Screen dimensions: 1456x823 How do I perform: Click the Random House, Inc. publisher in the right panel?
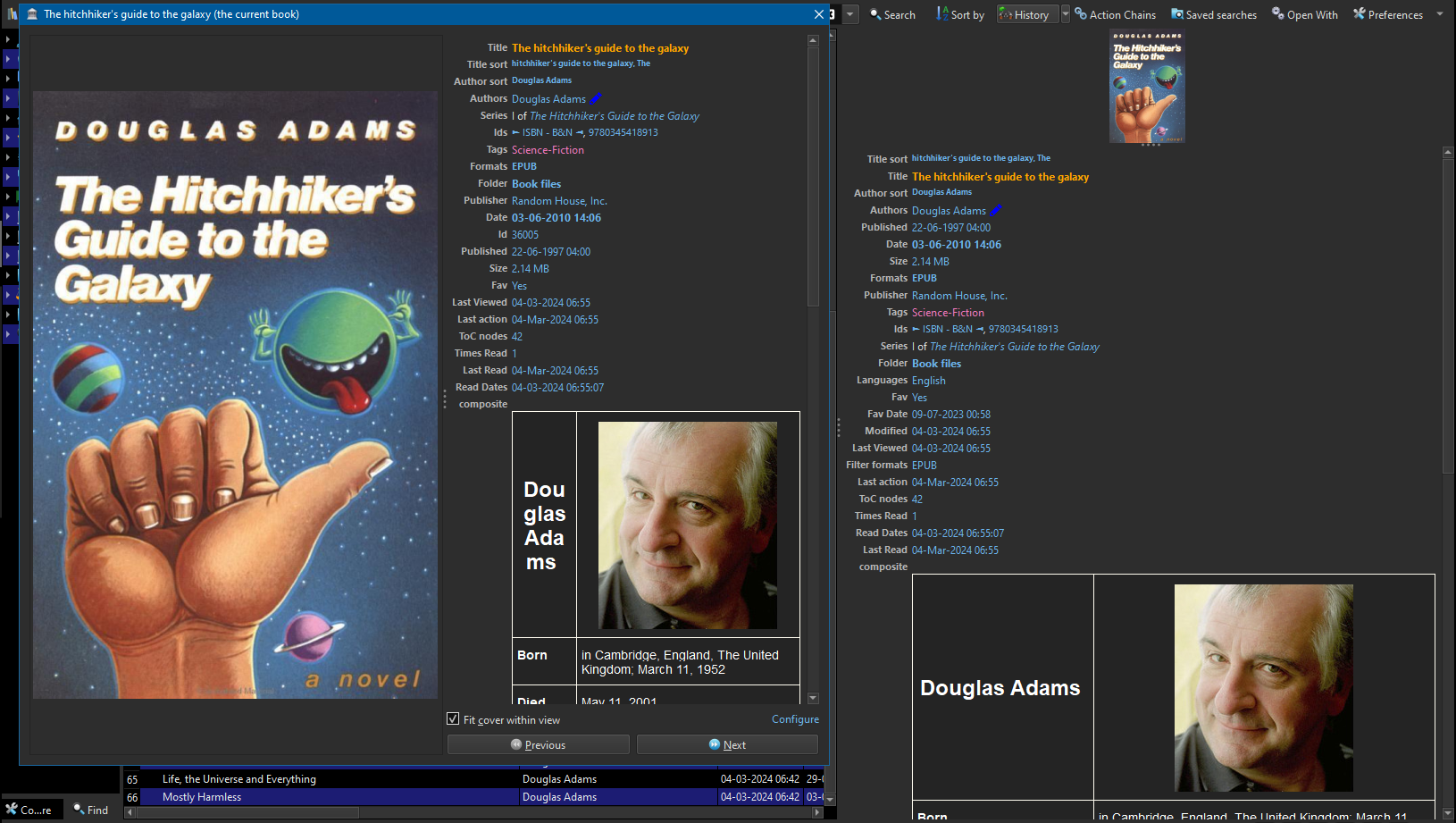point(959,296)
